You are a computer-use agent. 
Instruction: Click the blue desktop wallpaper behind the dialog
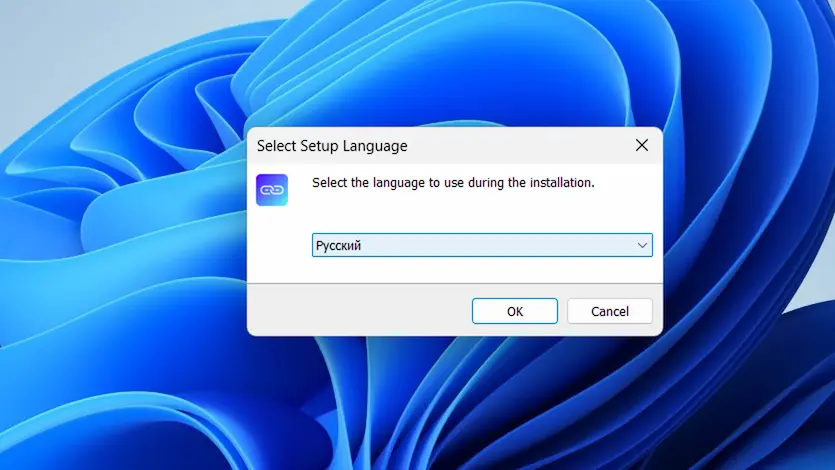tap(120, 380)
